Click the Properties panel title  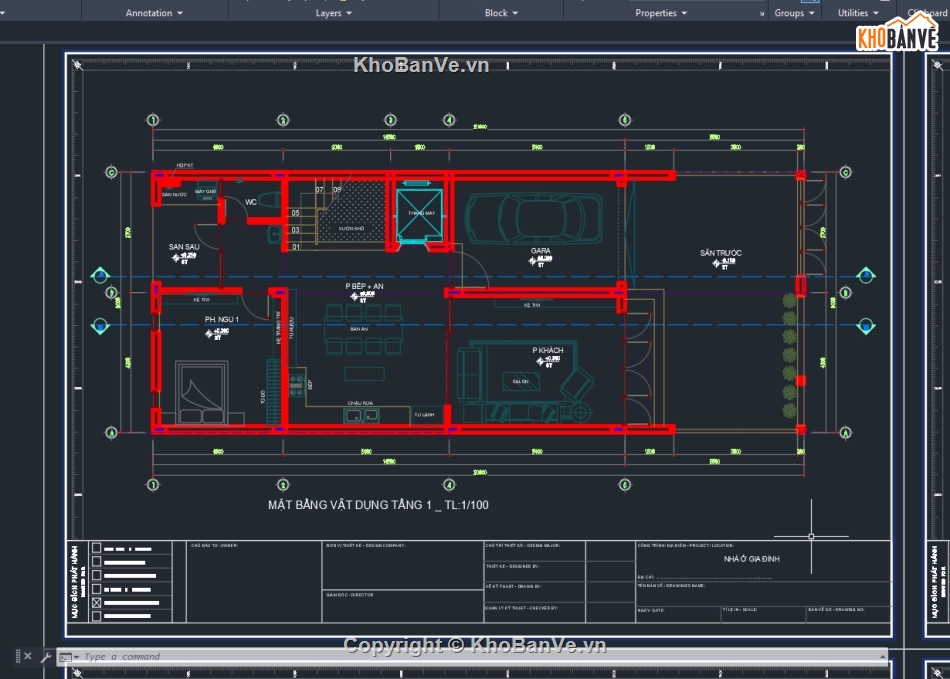coord(656,13)
